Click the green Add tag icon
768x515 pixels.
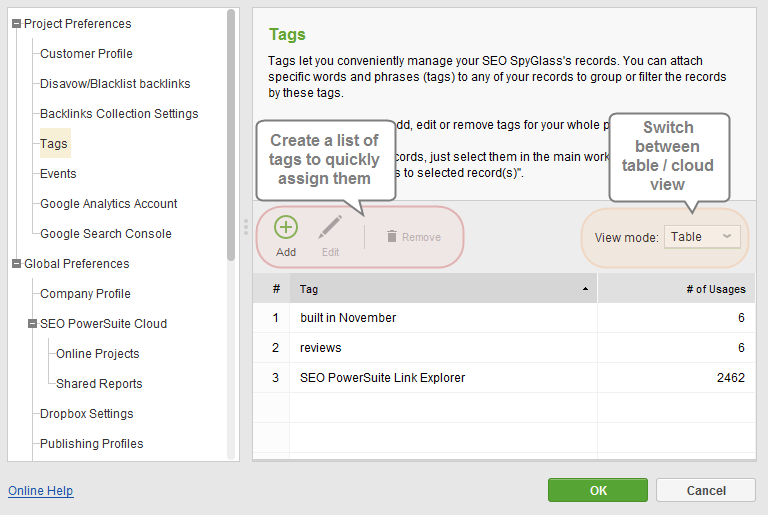tap(286, 228)
